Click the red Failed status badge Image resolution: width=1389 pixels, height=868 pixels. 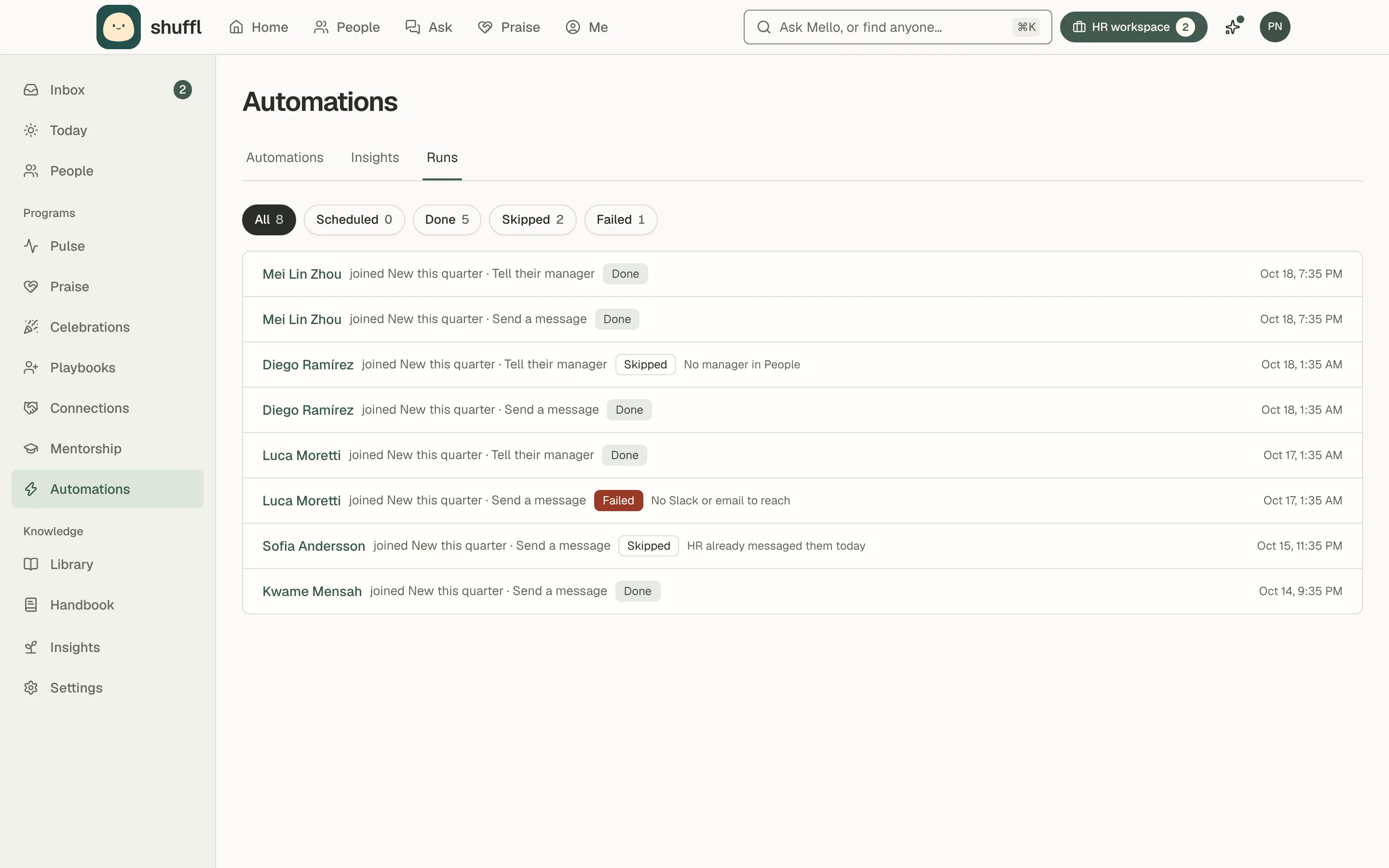click(618, 501)
